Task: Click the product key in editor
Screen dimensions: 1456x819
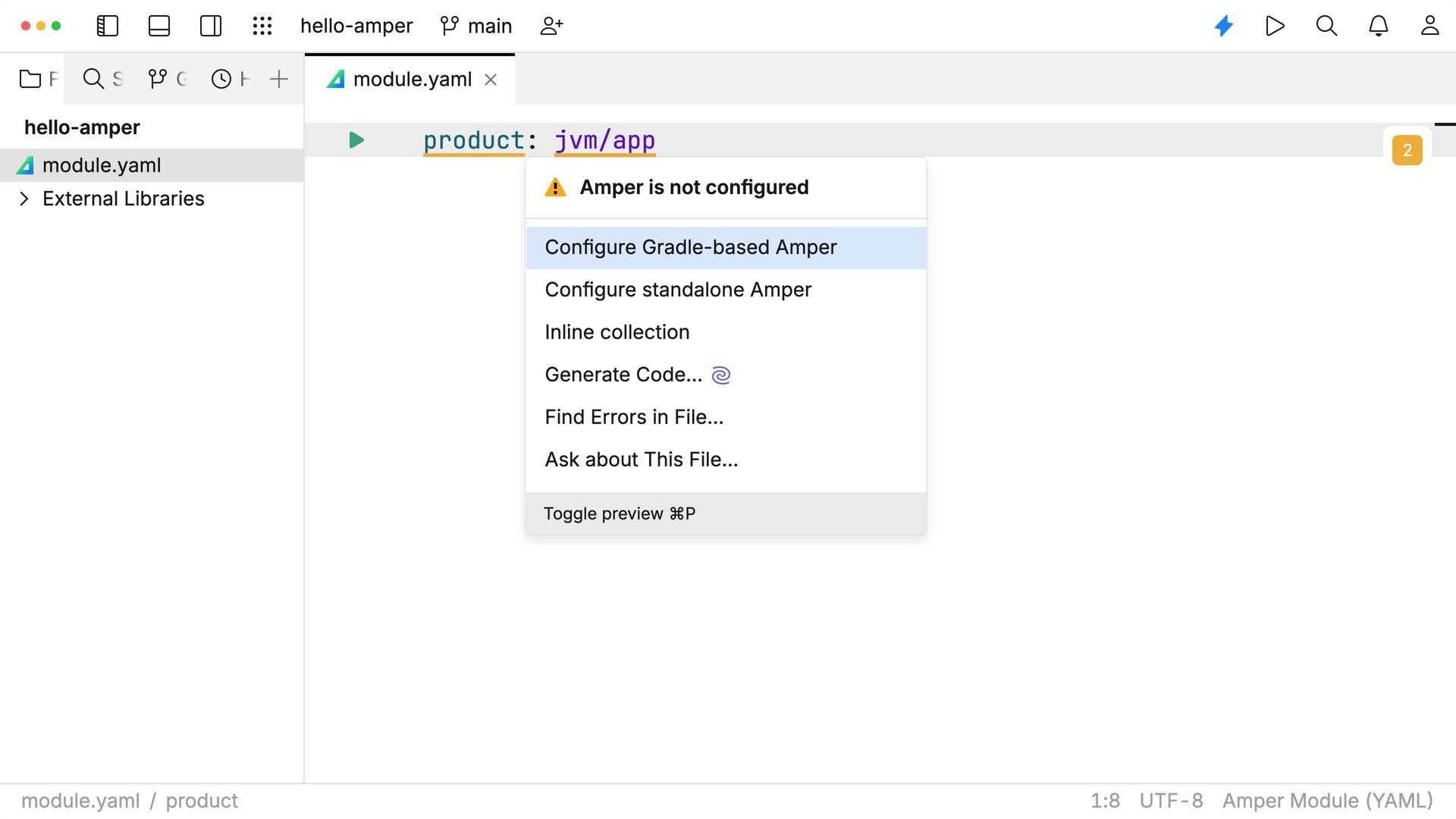Action: (473, 140)
